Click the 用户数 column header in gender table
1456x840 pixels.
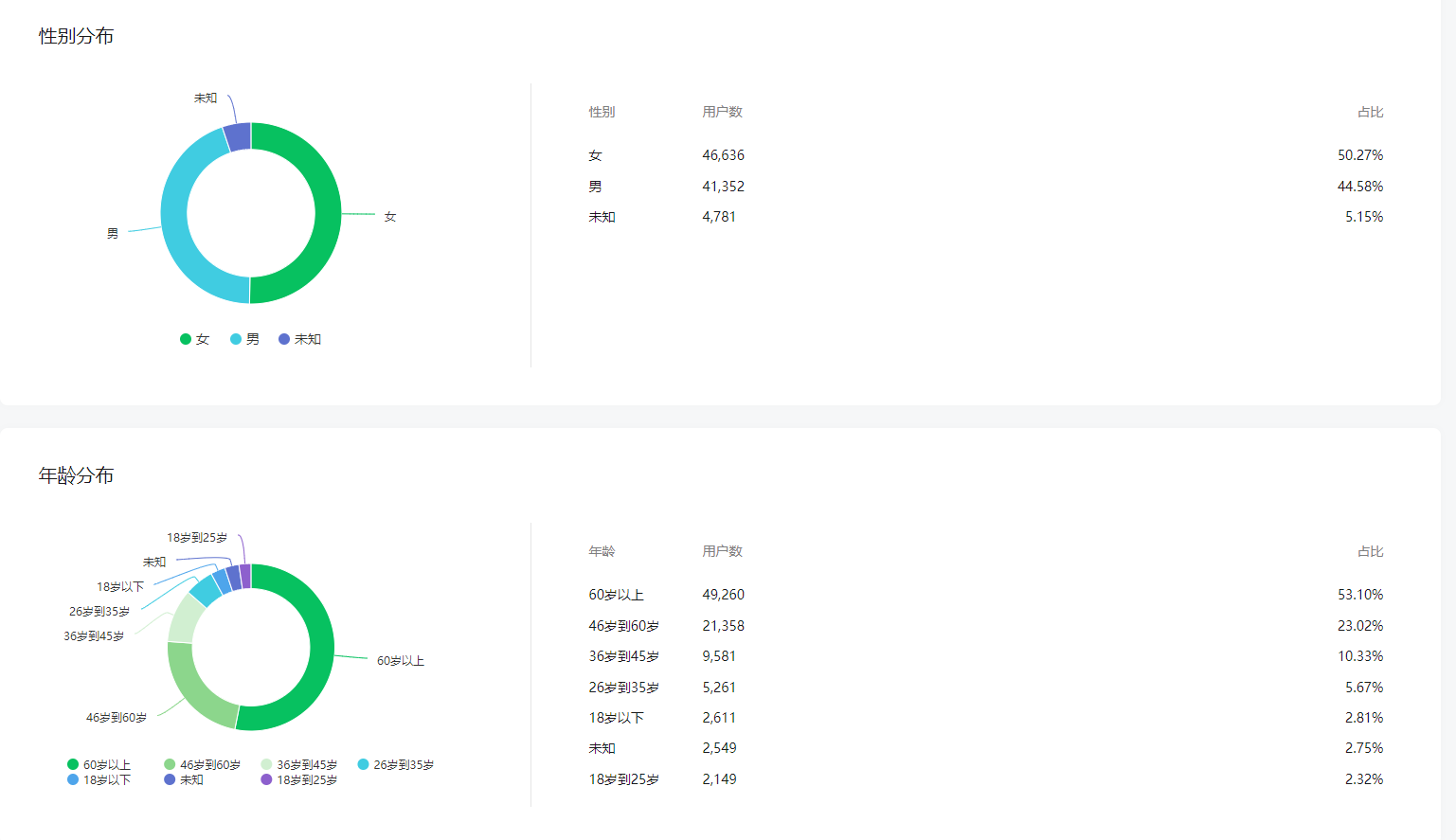(x=722, y=112)
